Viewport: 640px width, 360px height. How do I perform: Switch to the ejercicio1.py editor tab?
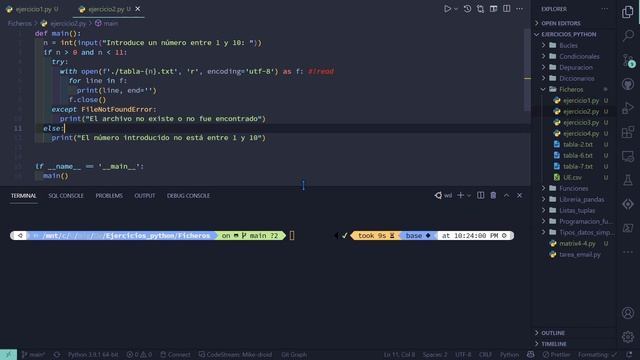click(32, 9)
